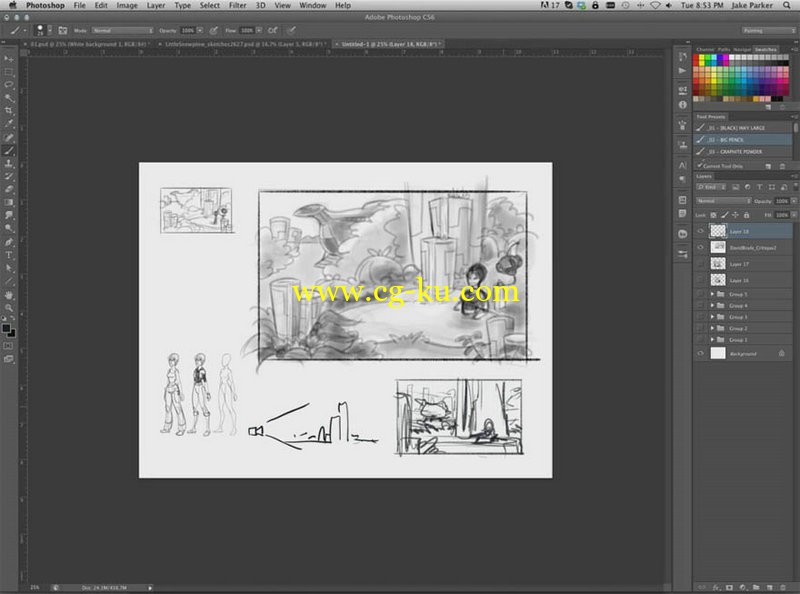Select the Clone Stamp tool
The width and height of the screenshot is (800, 594).
pos(9,163)
